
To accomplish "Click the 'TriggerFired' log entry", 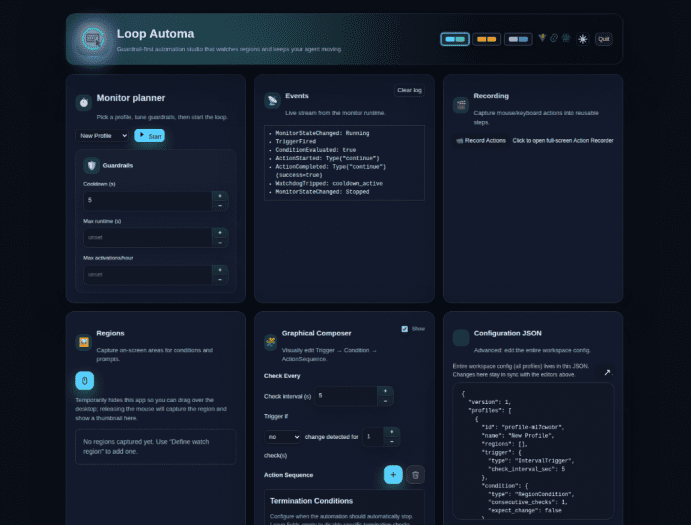I will (x=295, y=141).
